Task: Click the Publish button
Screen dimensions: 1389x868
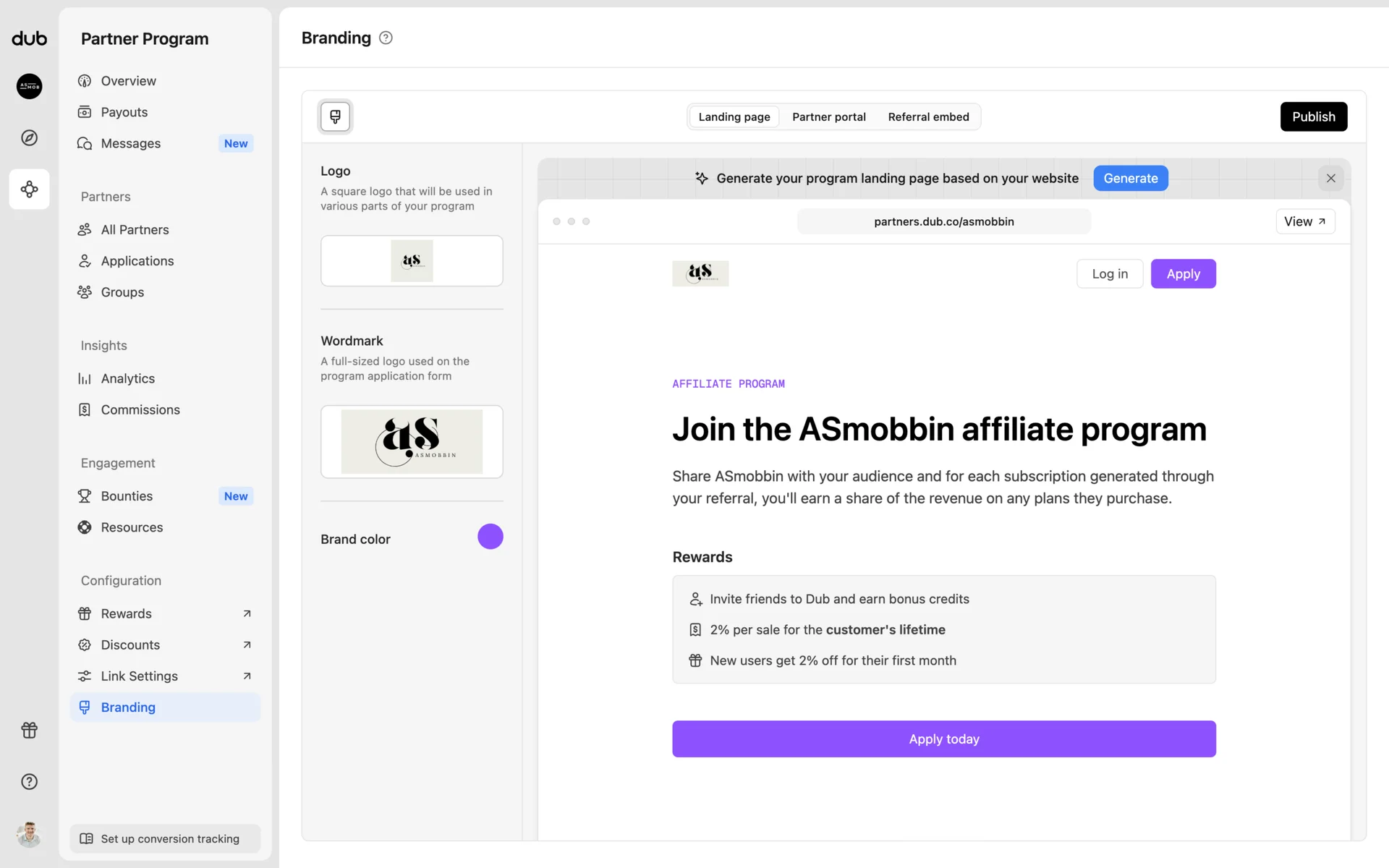Action: tap(1313, 116)
